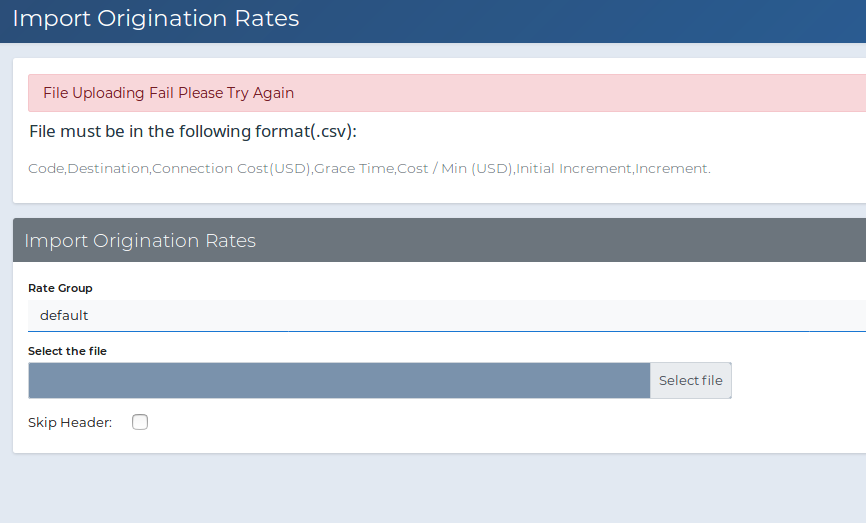Click Connection Cost(USD) in the format line

[231, 168]
